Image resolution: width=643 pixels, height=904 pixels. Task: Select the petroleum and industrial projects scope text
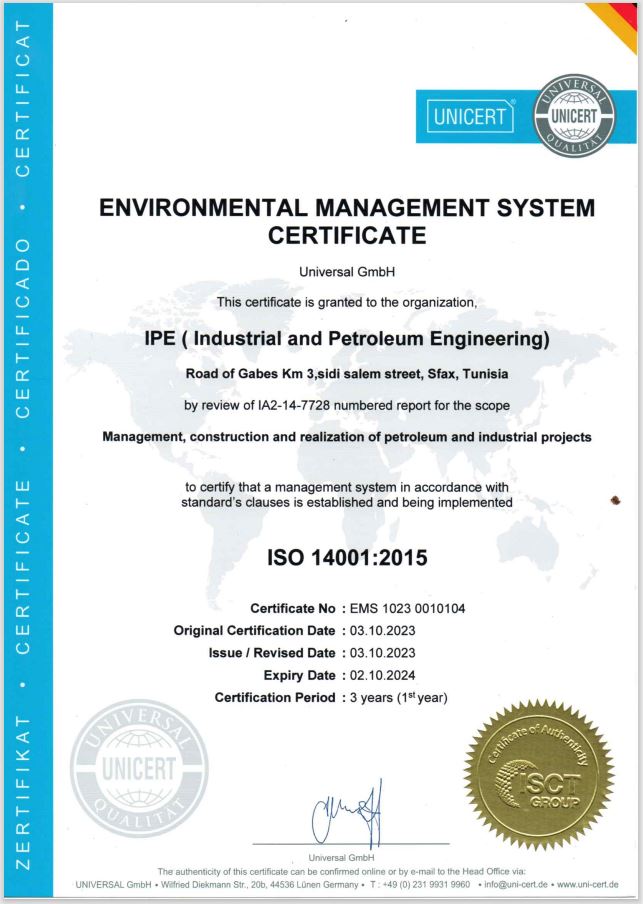(348, 437)
